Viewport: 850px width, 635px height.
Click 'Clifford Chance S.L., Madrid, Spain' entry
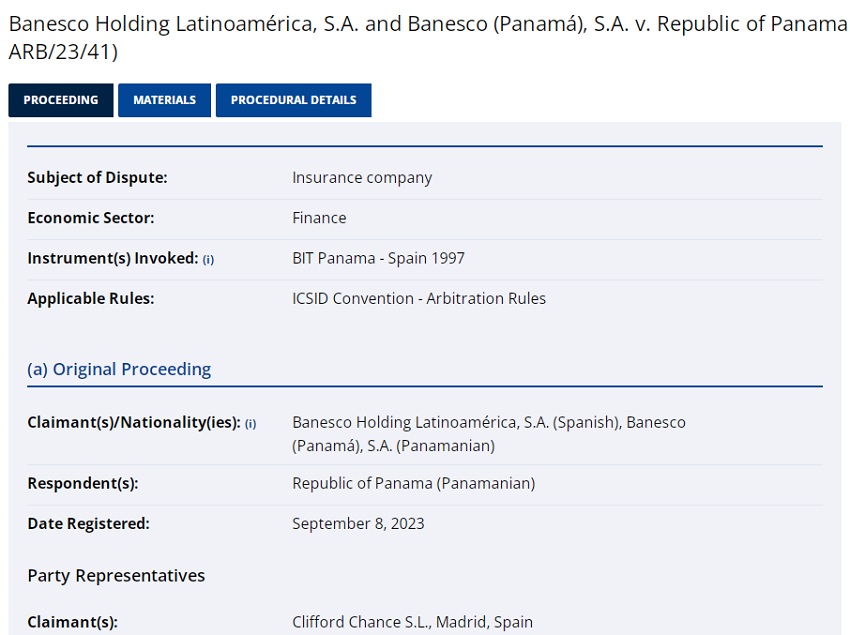[x=413, y=622]
